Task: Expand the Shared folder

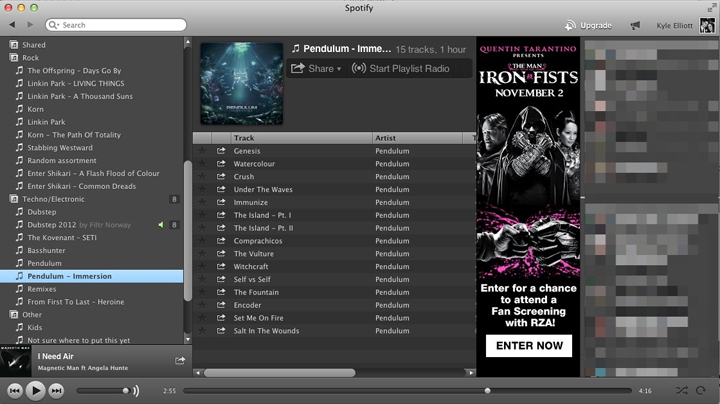Action: coord(14,45)
